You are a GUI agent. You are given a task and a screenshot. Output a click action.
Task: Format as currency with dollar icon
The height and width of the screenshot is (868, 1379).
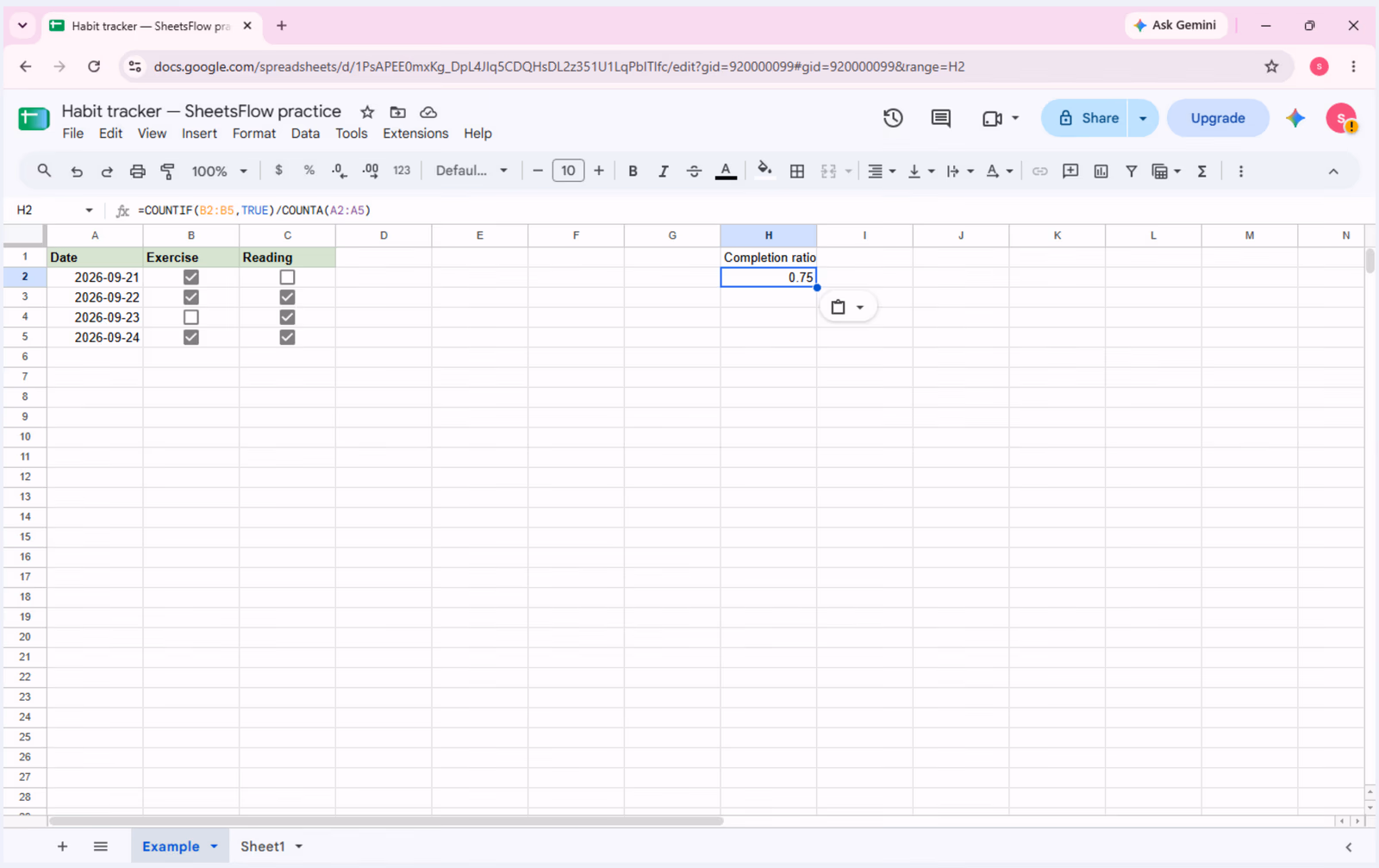click(x=278, y=171)
